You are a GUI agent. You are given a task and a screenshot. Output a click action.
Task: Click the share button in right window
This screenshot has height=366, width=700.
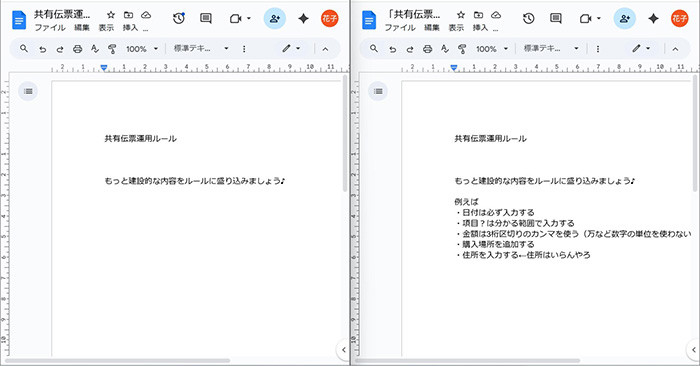tap(625, 19)
